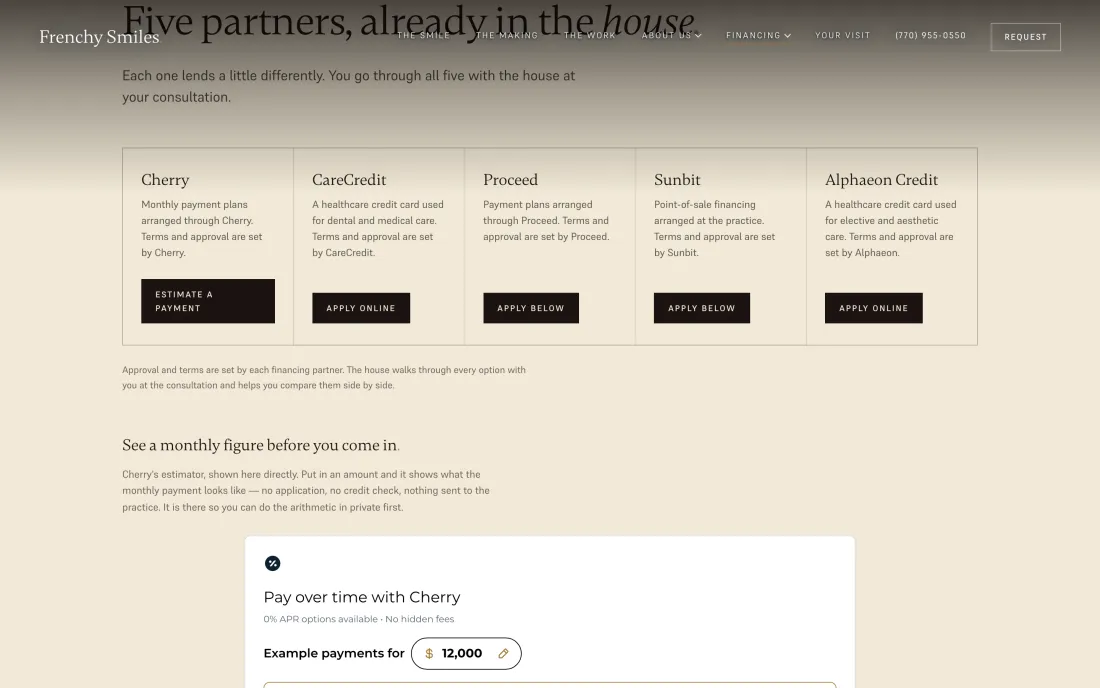
Task: Open The Smile nav item
Action: click(424, 35)
